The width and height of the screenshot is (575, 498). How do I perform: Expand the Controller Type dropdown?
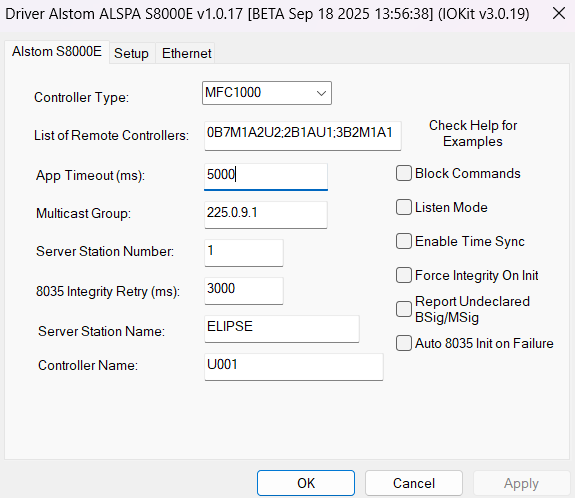coord(267,93)
